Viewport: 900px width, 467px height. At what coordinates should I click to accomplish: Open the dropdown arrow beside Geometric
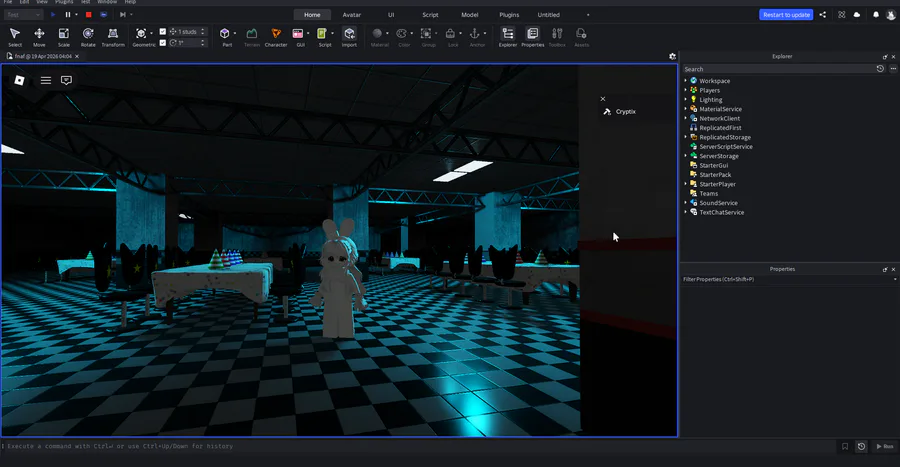click(152, 33)
